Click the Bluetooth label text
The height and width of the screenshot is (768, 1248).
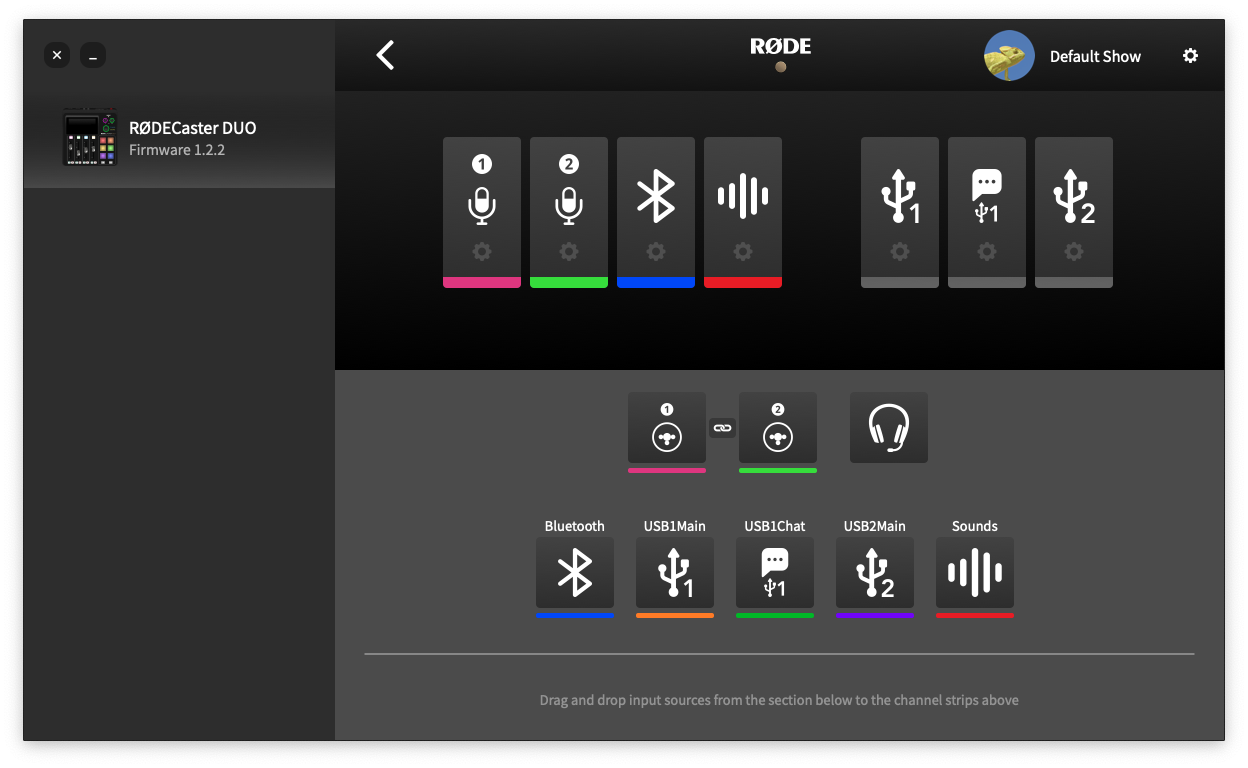pos(575,526)
